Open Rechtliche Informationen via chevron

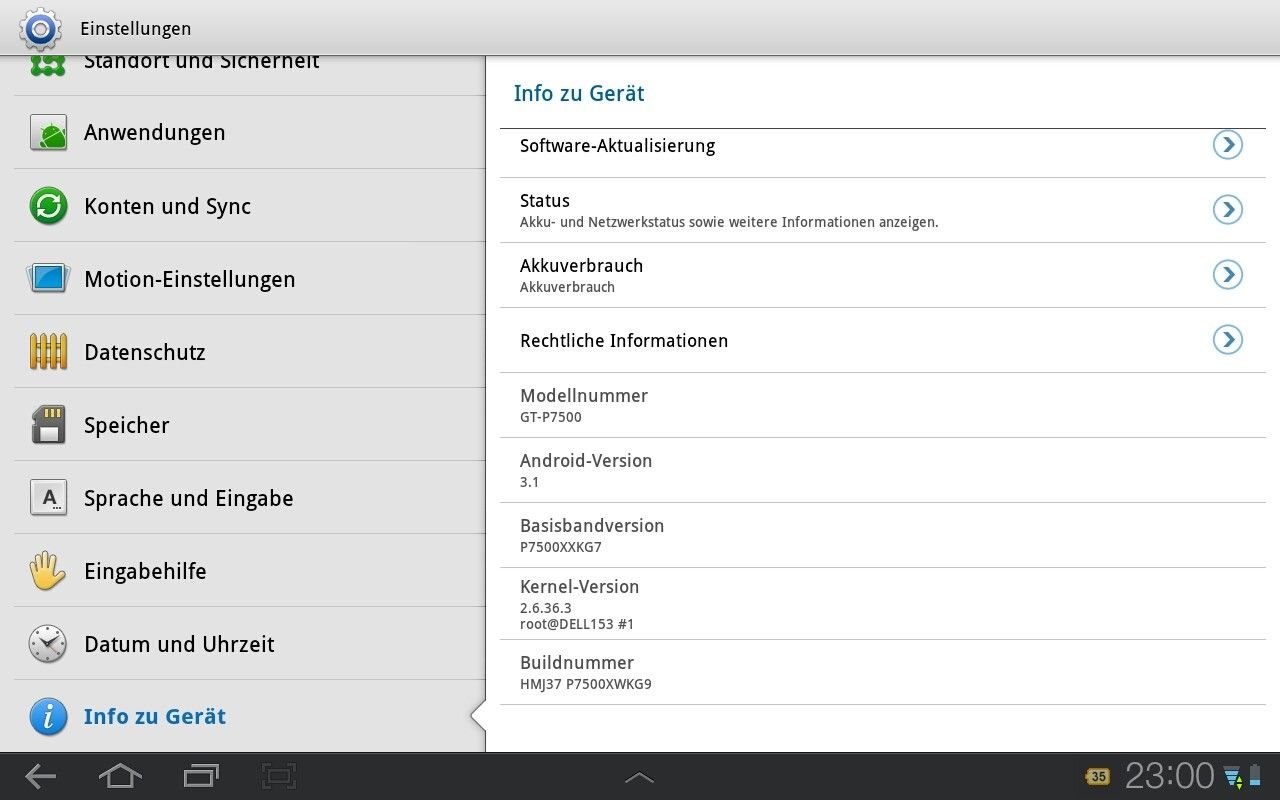1227,340
